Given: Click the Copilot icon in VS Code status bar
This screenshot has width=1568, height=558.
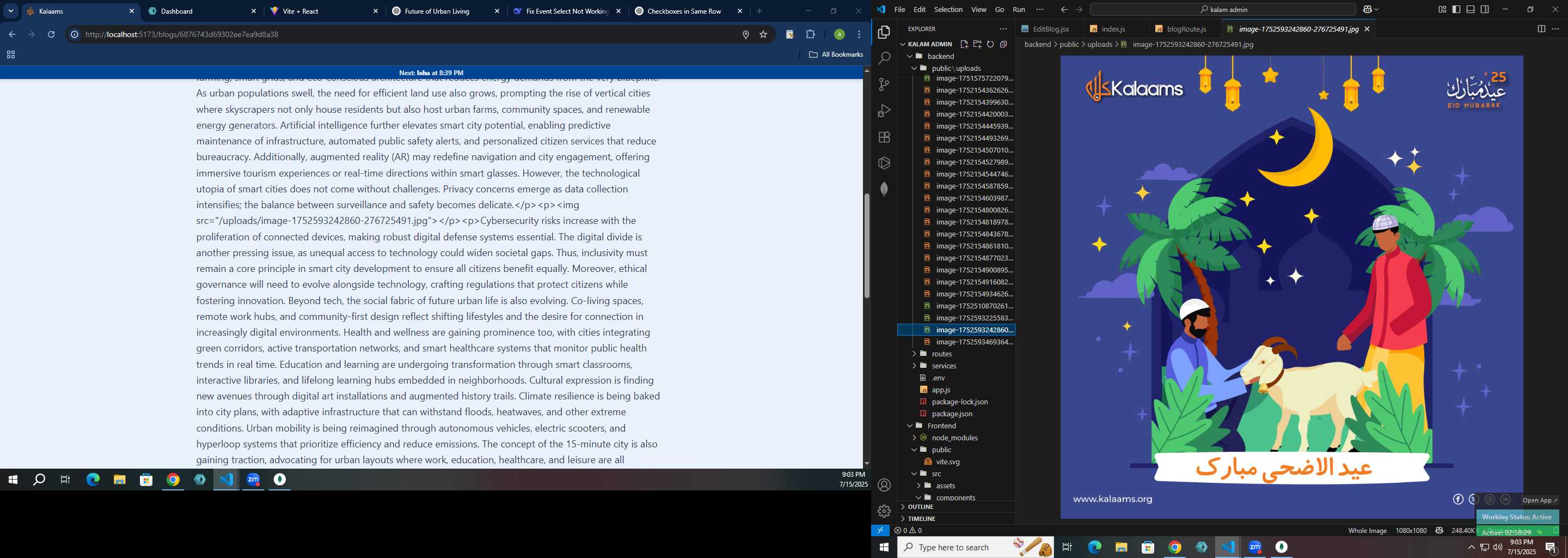Looking at the screenshot, I should pyautogui.click(x=1439, y=531).
